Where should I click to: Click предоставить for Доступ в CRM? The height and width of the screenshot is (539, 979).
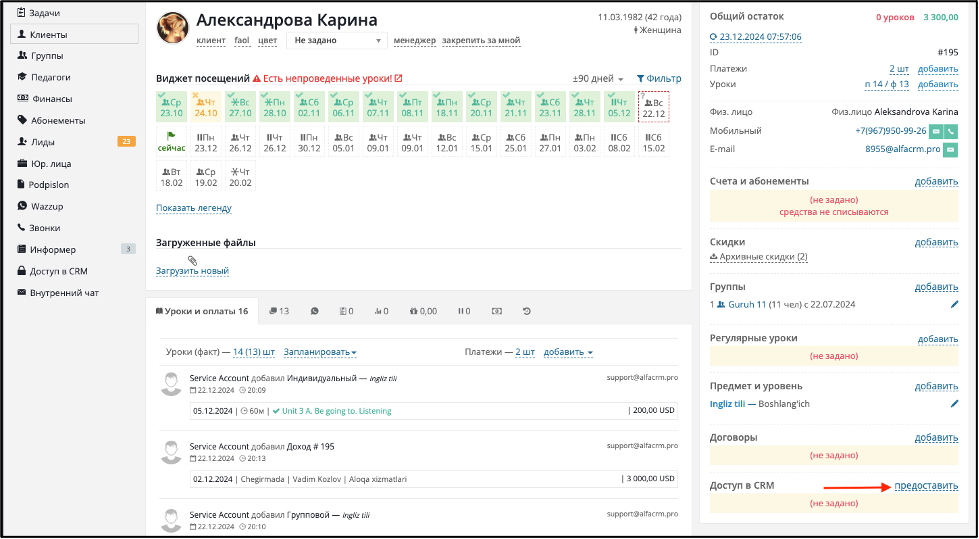(927, 485)
